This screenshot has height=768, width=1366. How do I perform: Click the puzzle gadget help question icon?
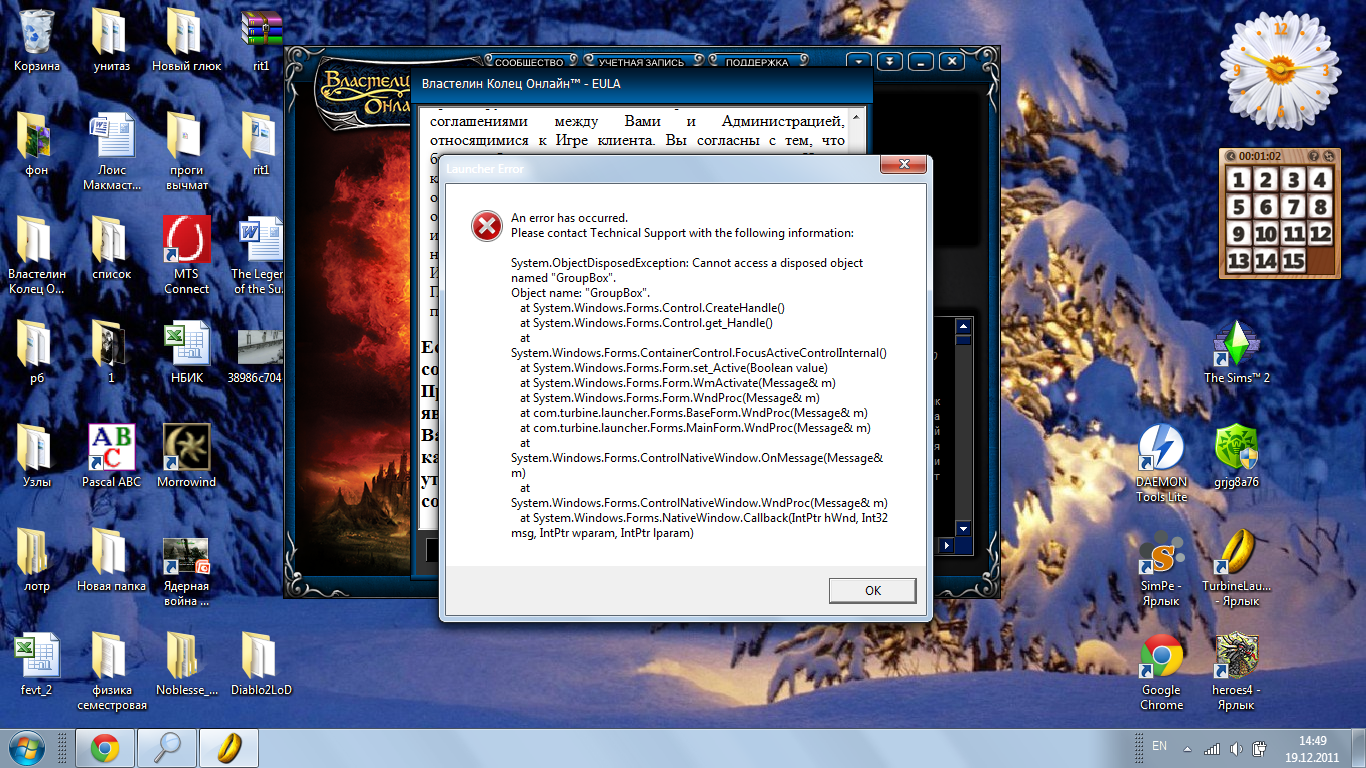point(1312,156)
